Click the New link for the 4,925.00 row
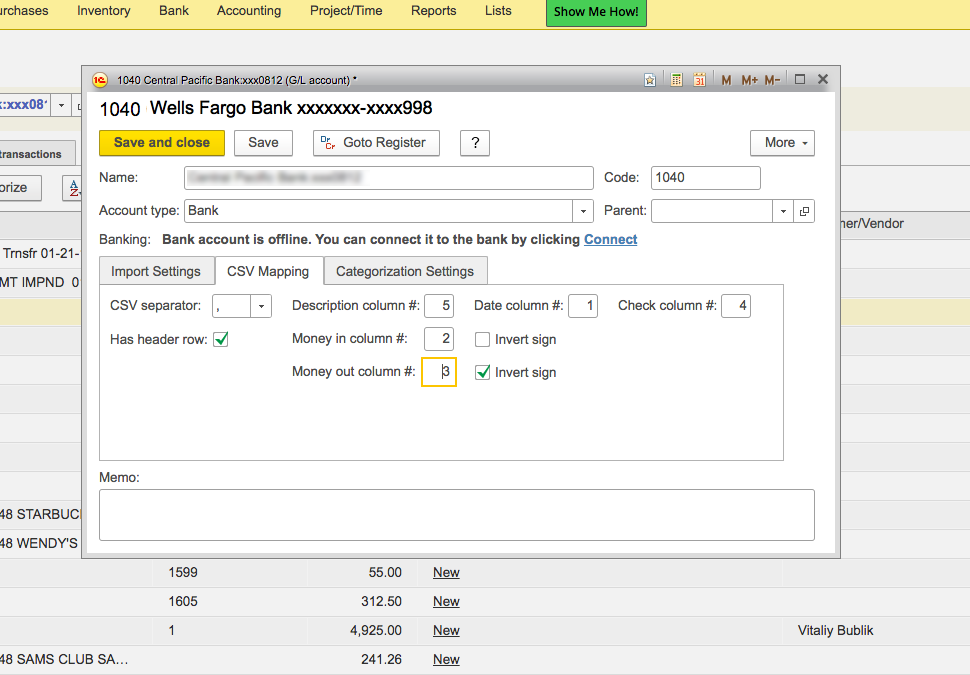Screen dimensions: 970x675 pos(446,630)
